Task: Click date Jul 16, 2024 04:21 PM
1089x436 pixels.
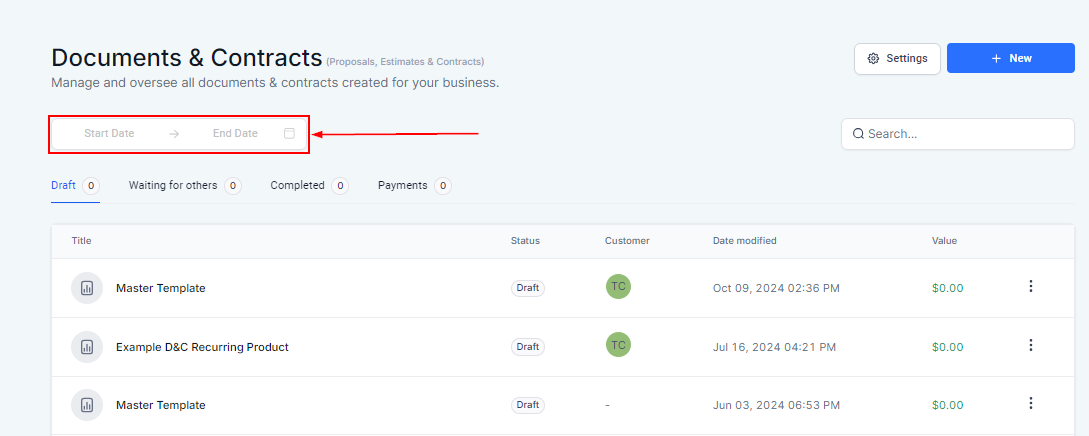Action: (x=774, y=347)
